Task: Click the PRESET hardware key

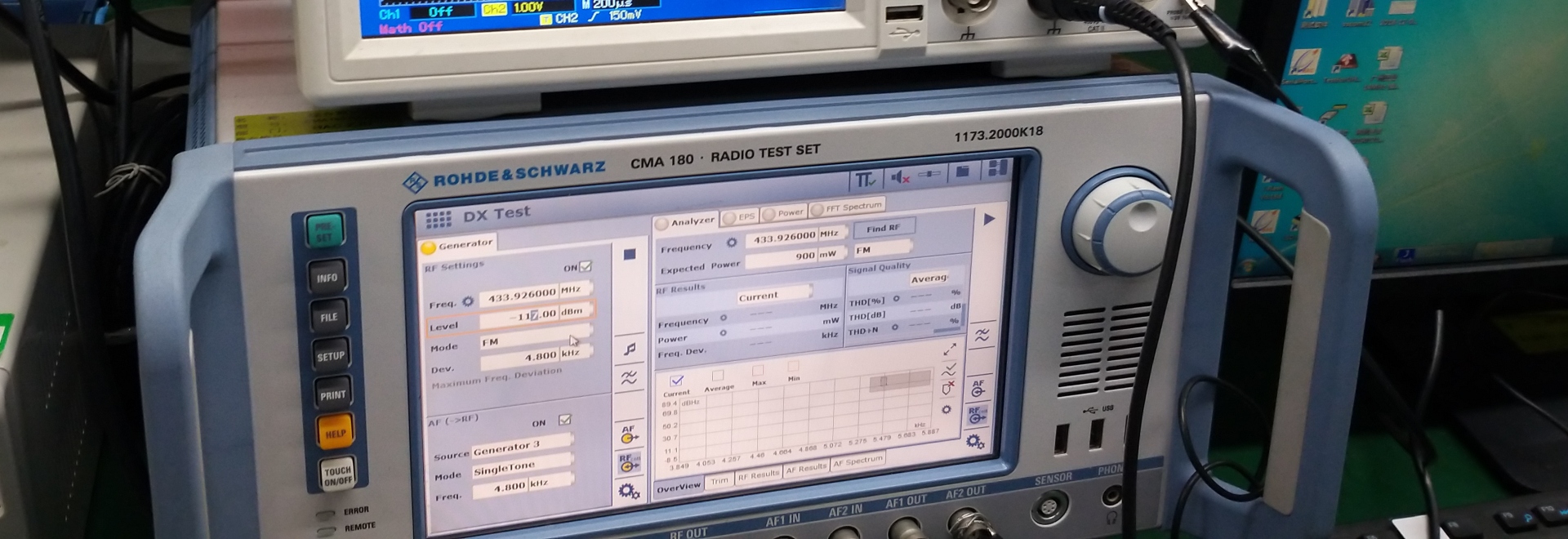Action: (x=324, y=230)
